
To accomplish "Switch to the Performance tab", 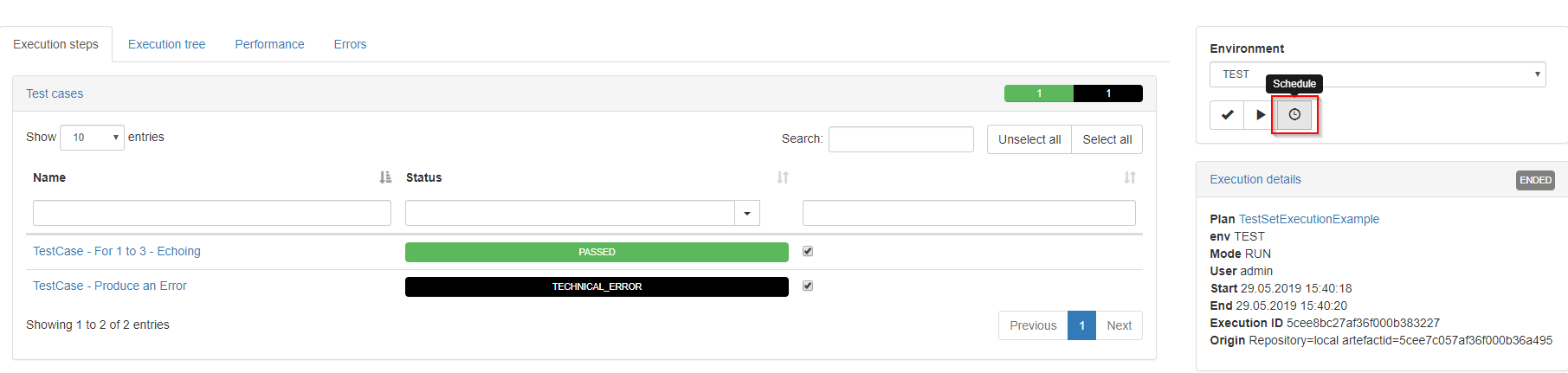I will point(269,44).
